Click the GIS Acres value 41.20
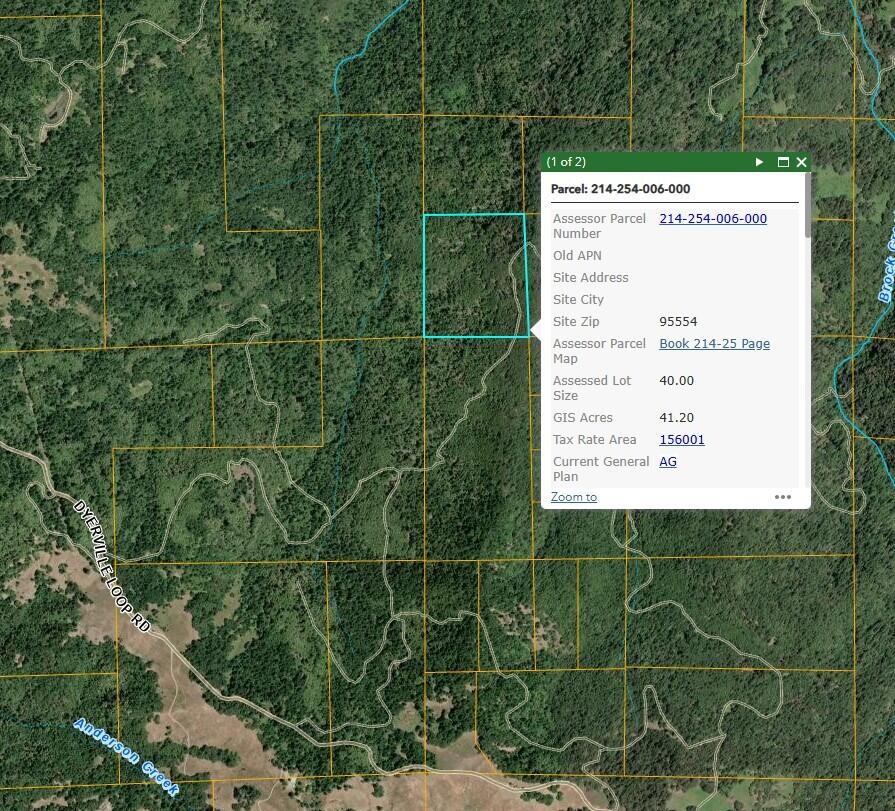The height and width of the screenshot is (811, 895). click(676, 418)
